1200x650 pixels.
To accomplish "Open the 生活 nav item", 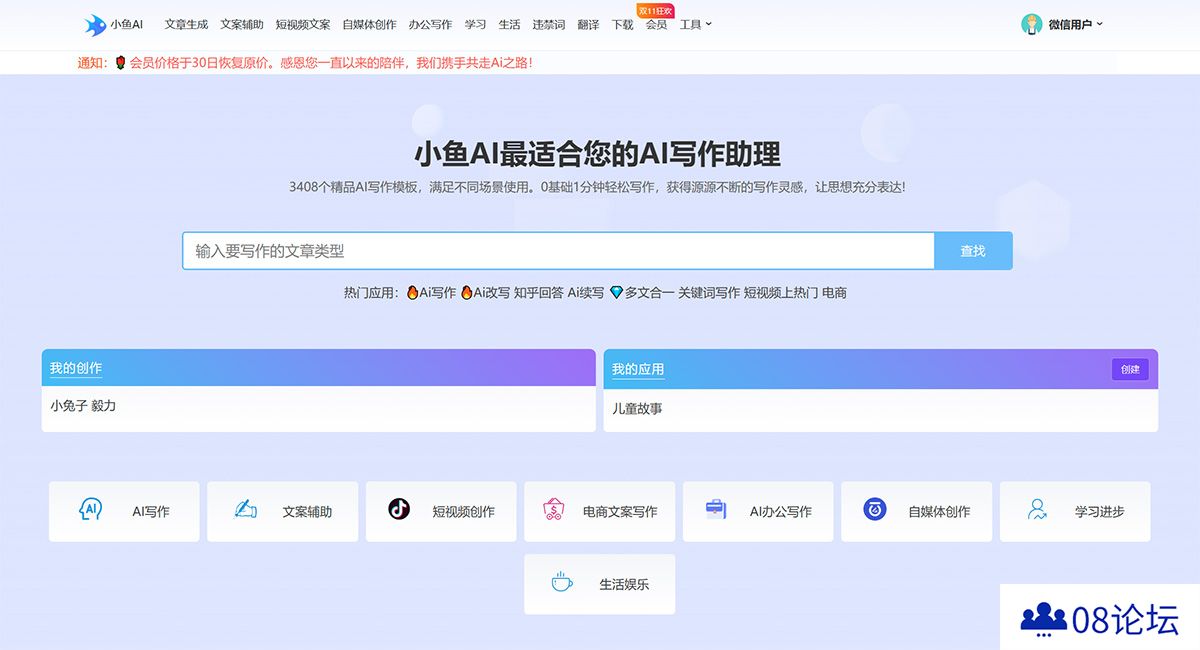I will (509, 25).
